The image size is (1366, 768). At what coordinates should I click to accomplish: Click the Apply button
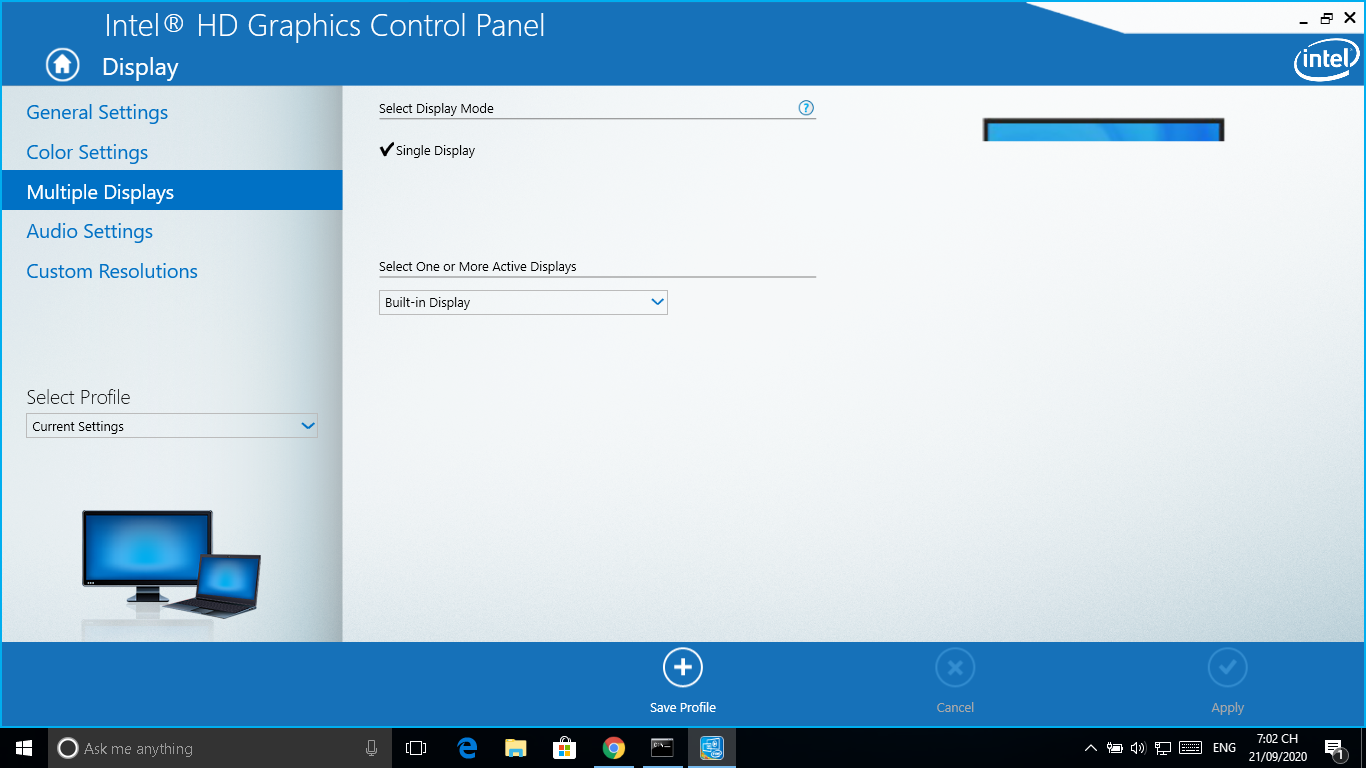(x=1228, y=680)
